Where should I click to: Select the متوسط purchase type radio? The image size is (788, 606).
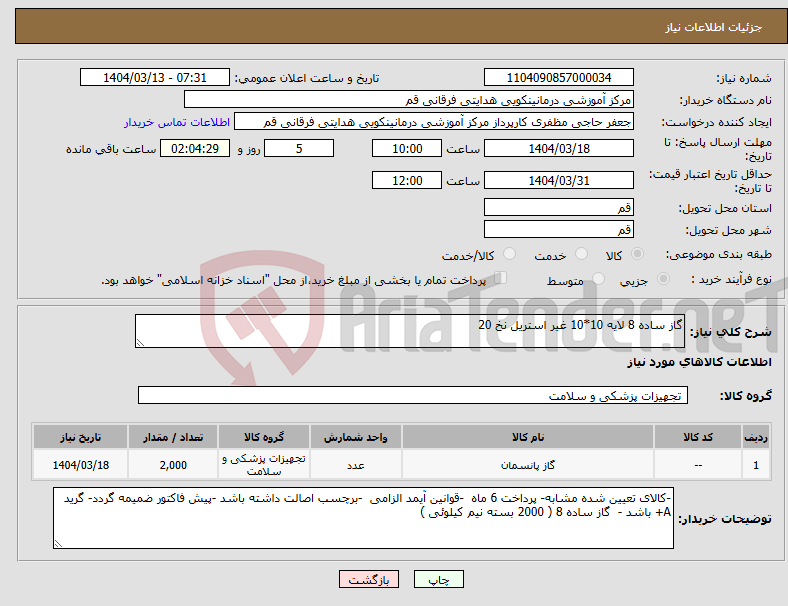click(x=599, y=278)
